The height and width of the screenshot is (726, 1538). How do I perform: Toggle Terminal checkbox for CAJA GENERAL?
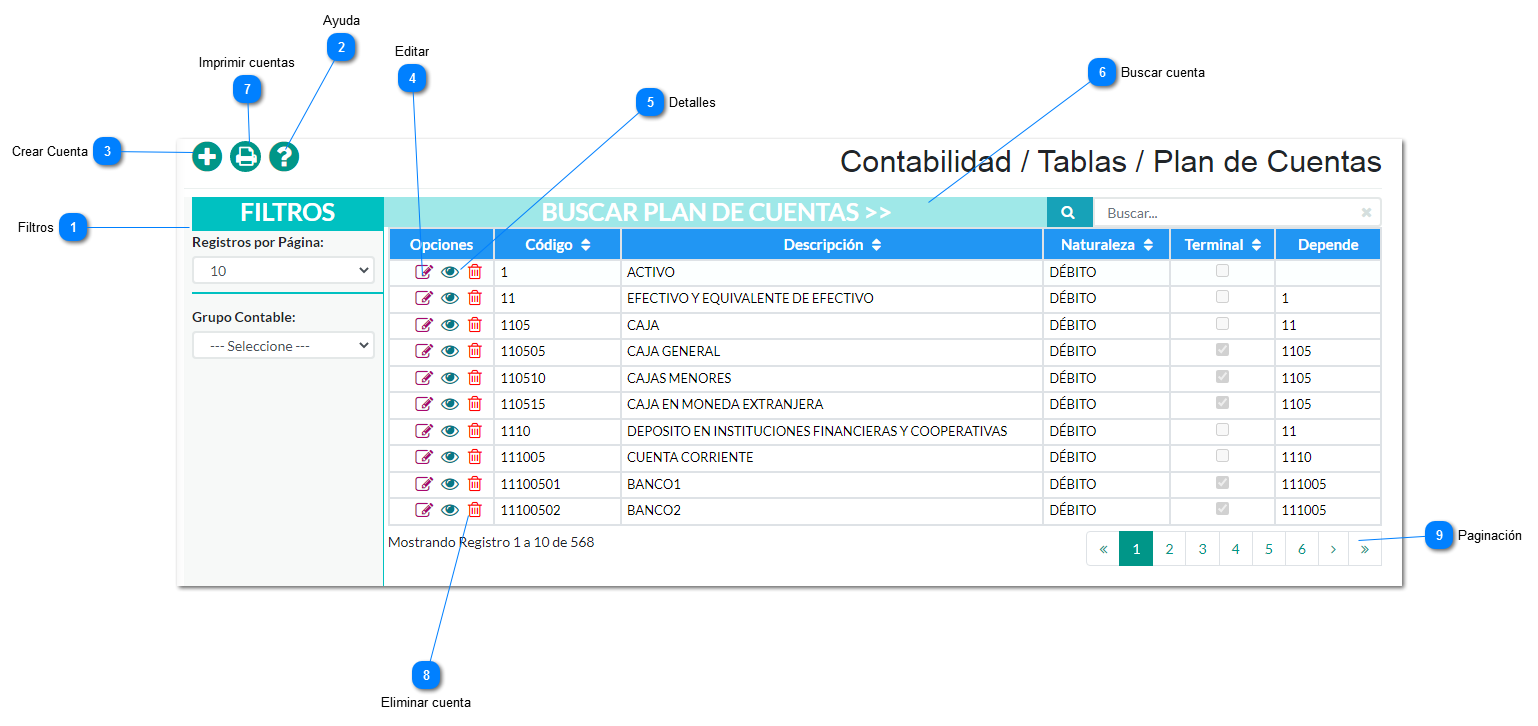[x=1222, y=350]
